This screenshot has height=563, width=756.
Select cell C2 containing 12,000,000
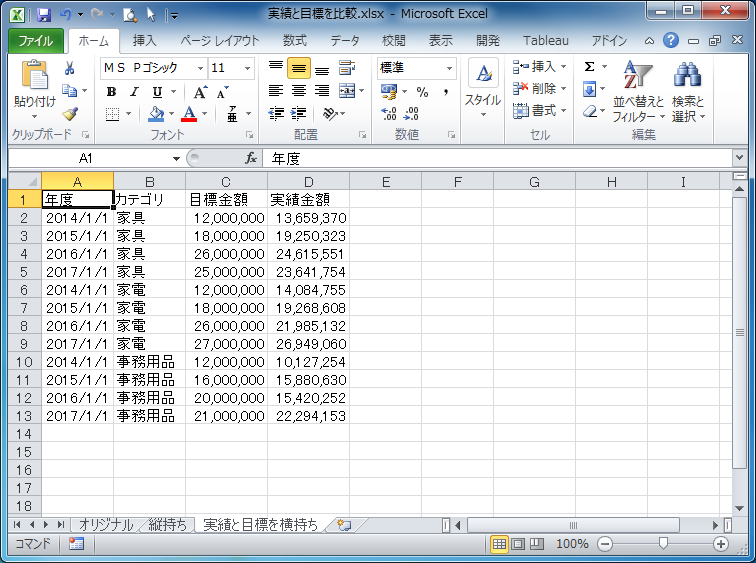[226, 217]
